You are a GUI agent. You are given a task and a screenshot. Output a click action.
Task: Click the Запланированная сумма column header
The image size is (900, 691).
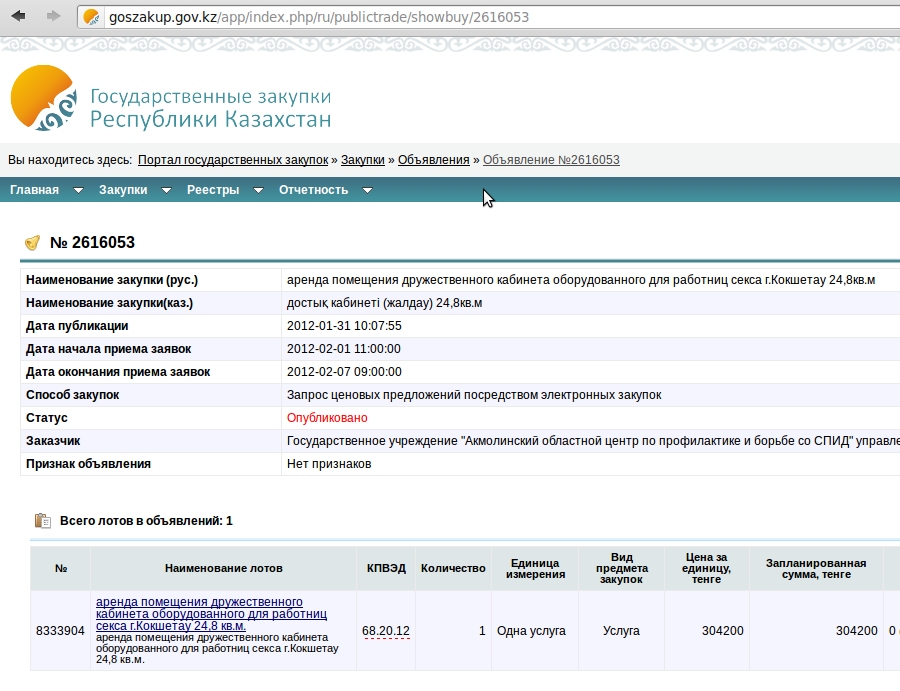[816, 568]
